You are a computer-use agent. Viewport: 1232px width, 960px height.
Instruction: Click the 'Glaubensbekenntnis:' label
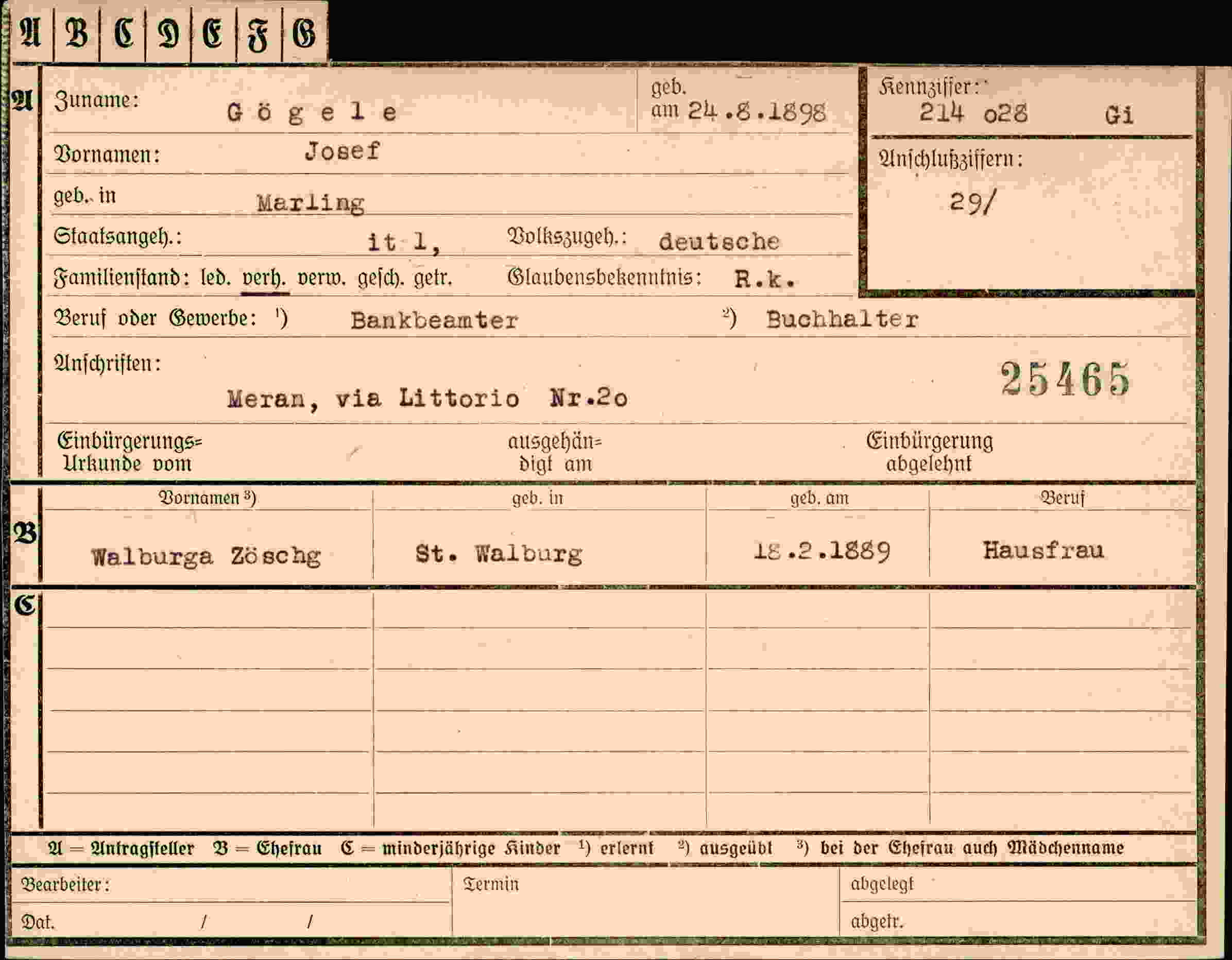tap(605, 278)
